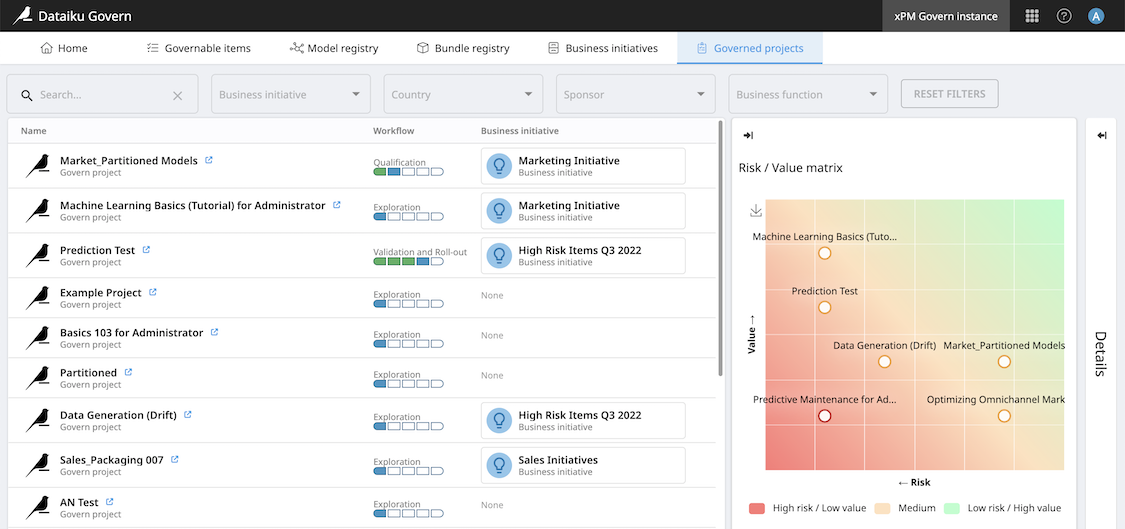Click Validation and Roll-out workflow progress bar
This screenshot has height=529, width=1125.
(x=408, y=261)
